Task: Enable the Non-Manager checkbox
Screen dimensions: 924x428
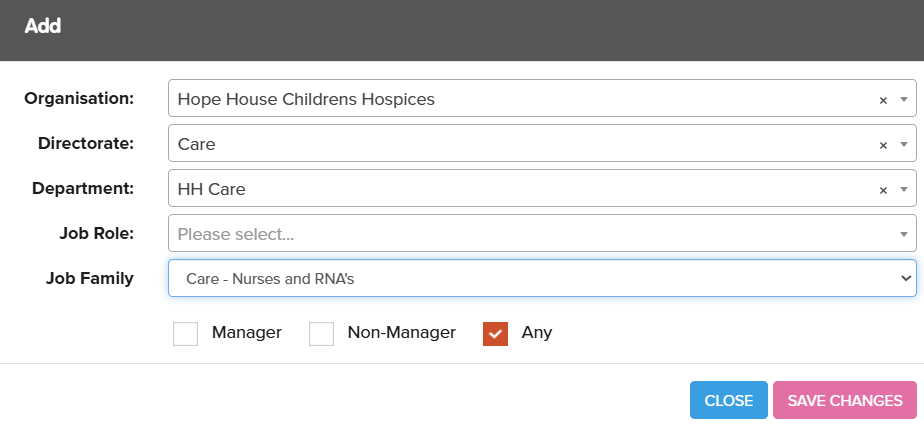Action: (321, 333)
